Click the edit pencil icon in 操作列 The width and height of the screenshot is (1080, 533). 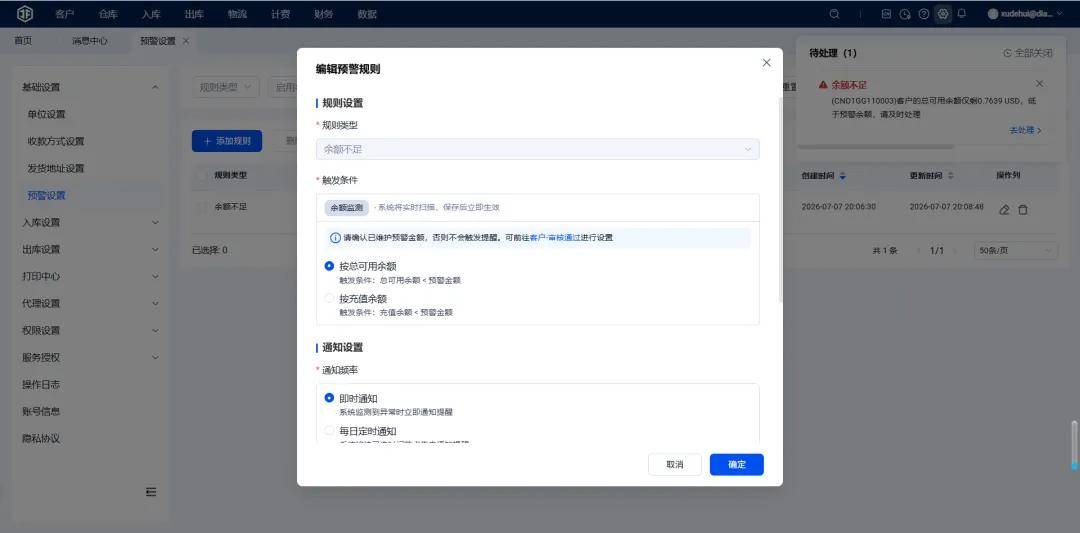pyautogui.click(x=1004, y=209)
